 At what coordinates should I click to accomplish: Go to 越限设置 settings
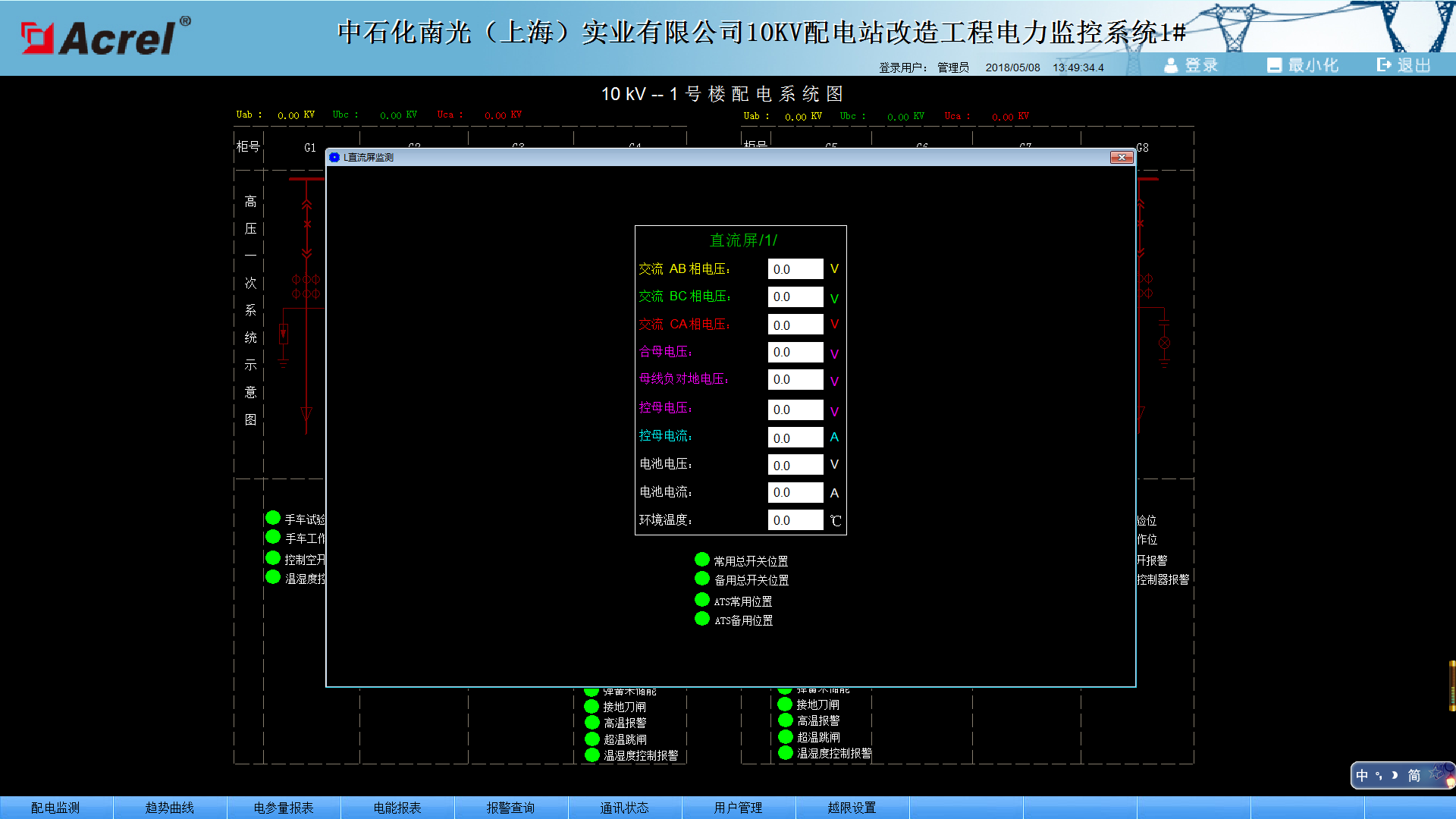(x=852, y=808)
